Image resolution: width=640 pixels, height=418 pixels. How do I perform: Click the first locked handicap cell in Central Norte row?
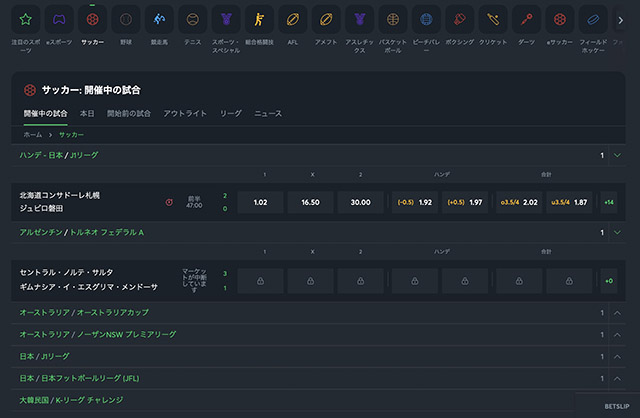pos(415,281)
